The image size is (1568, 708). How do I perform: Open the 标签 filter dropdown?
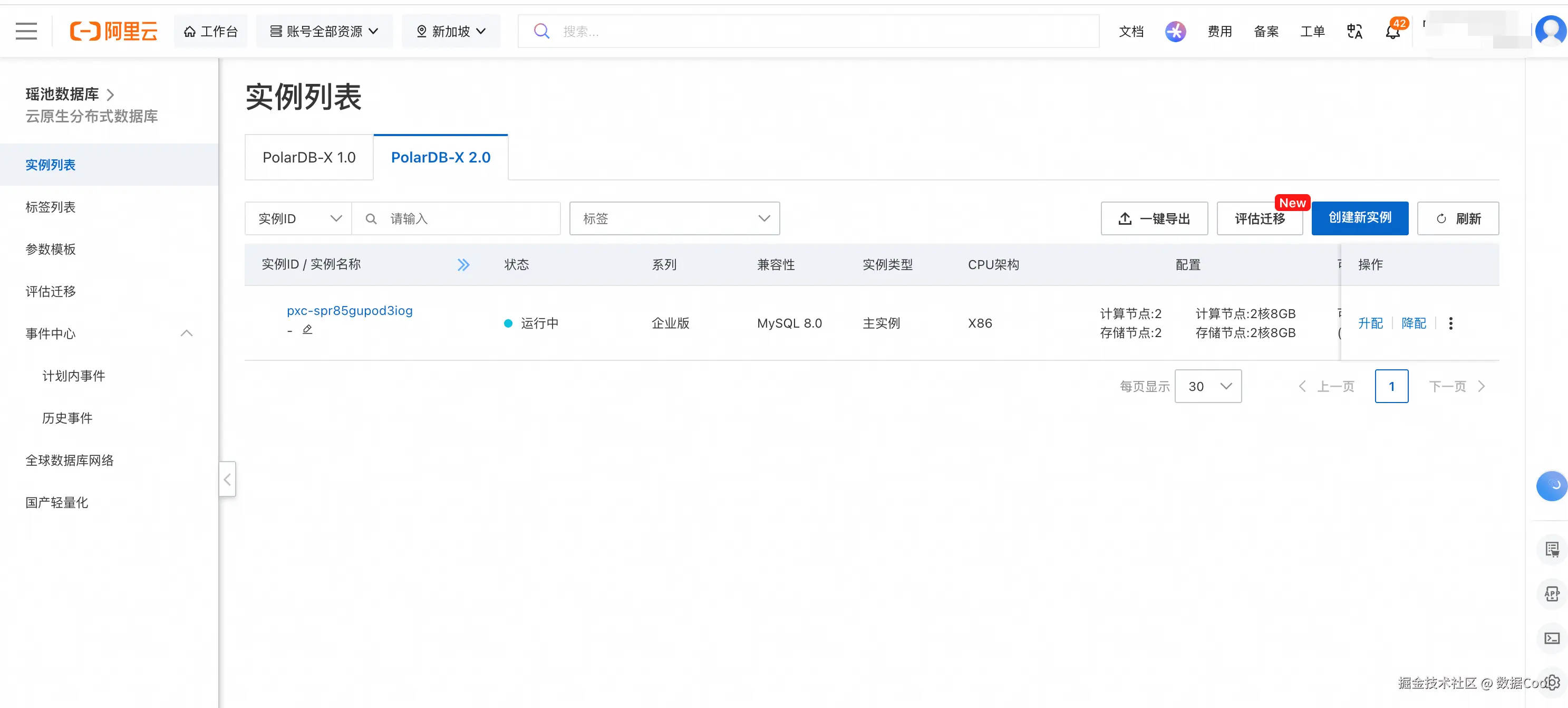tap(674, 219)
